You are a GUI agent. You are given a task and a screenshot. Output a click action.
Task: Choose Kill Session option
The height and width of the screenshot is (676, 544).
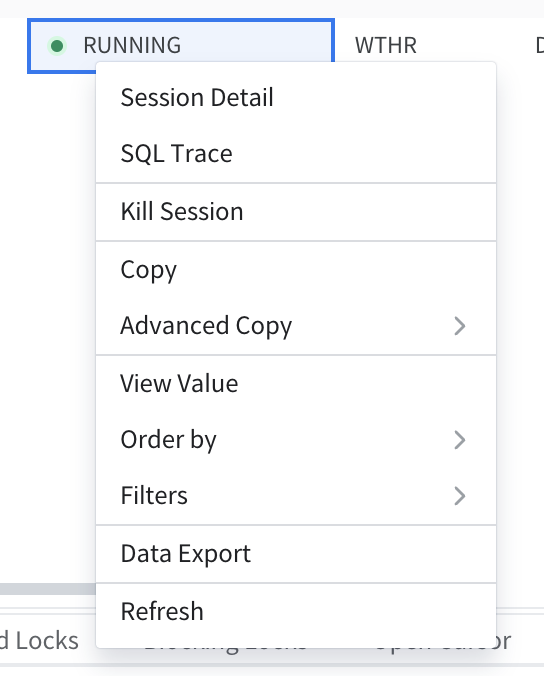[296, 212]
